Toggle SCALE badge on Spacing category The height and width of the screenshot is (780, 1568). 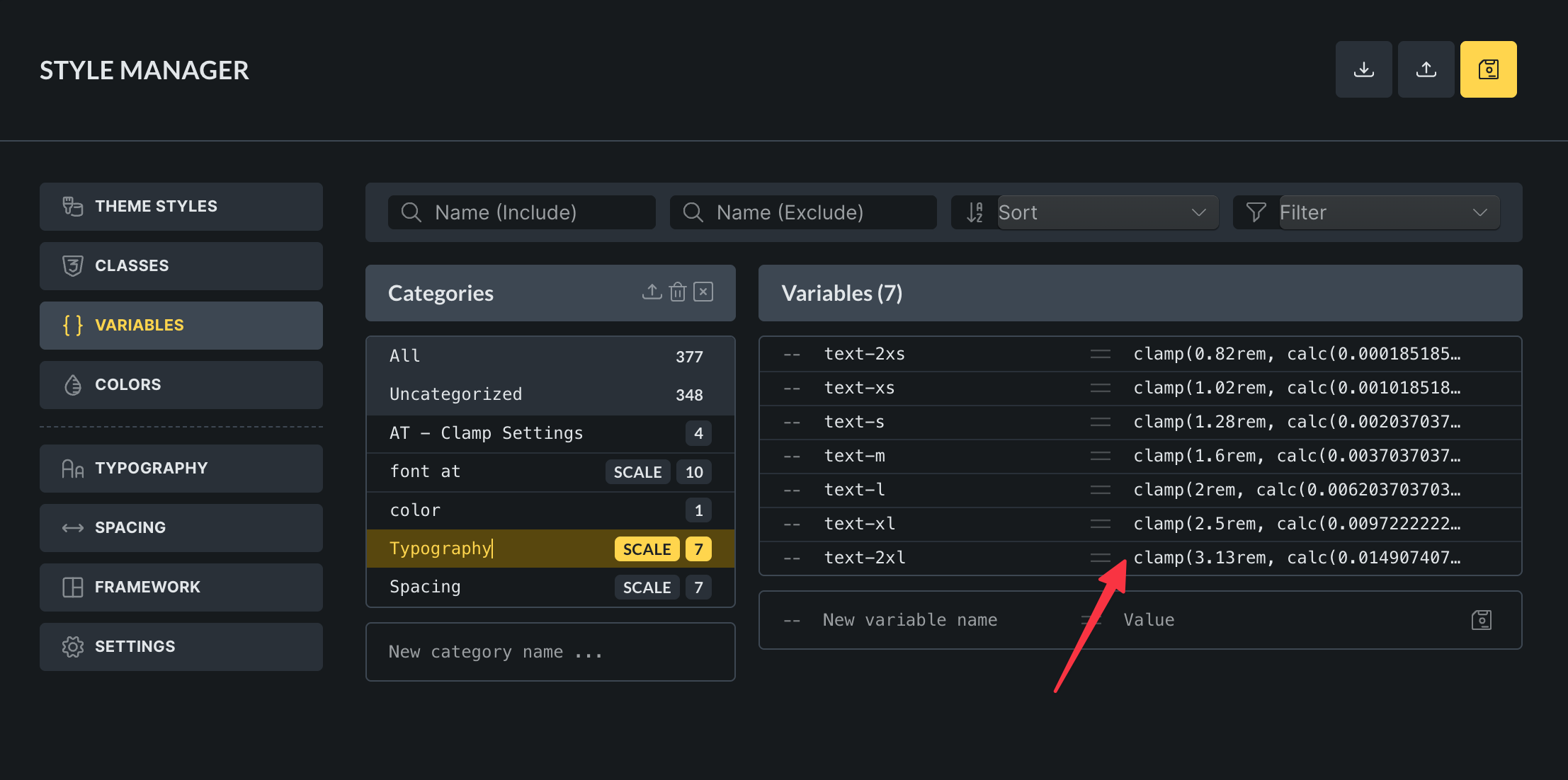click(647, 587)
